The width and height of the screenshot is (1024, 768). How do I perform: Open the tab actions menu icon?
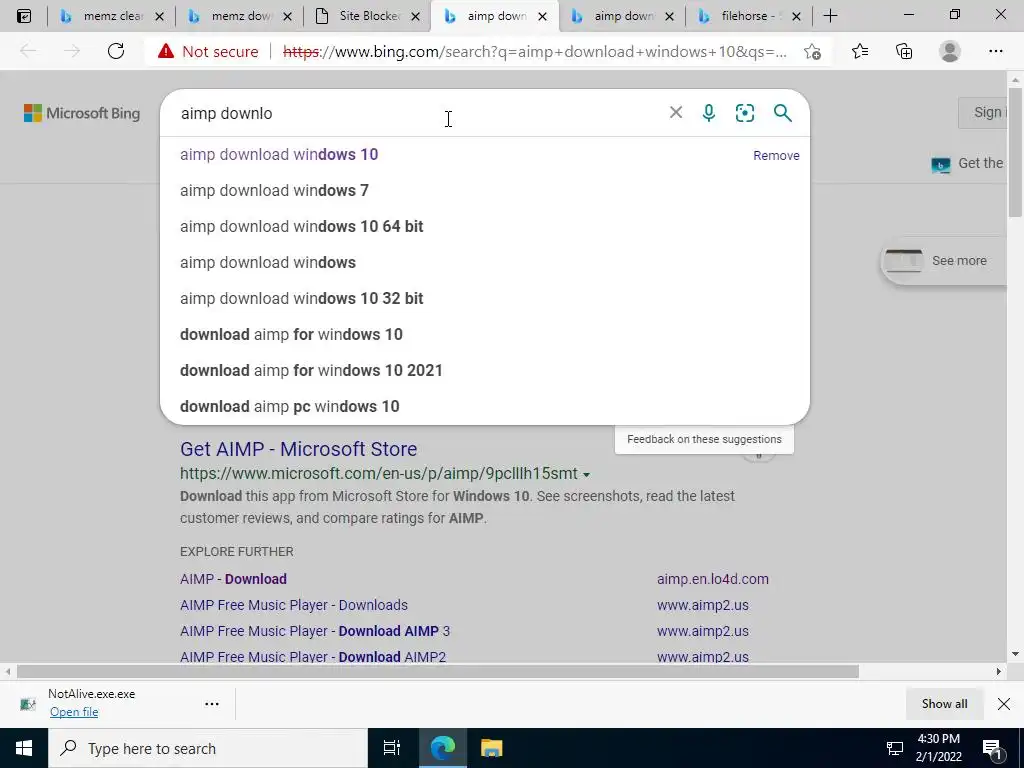click(24, 16)
